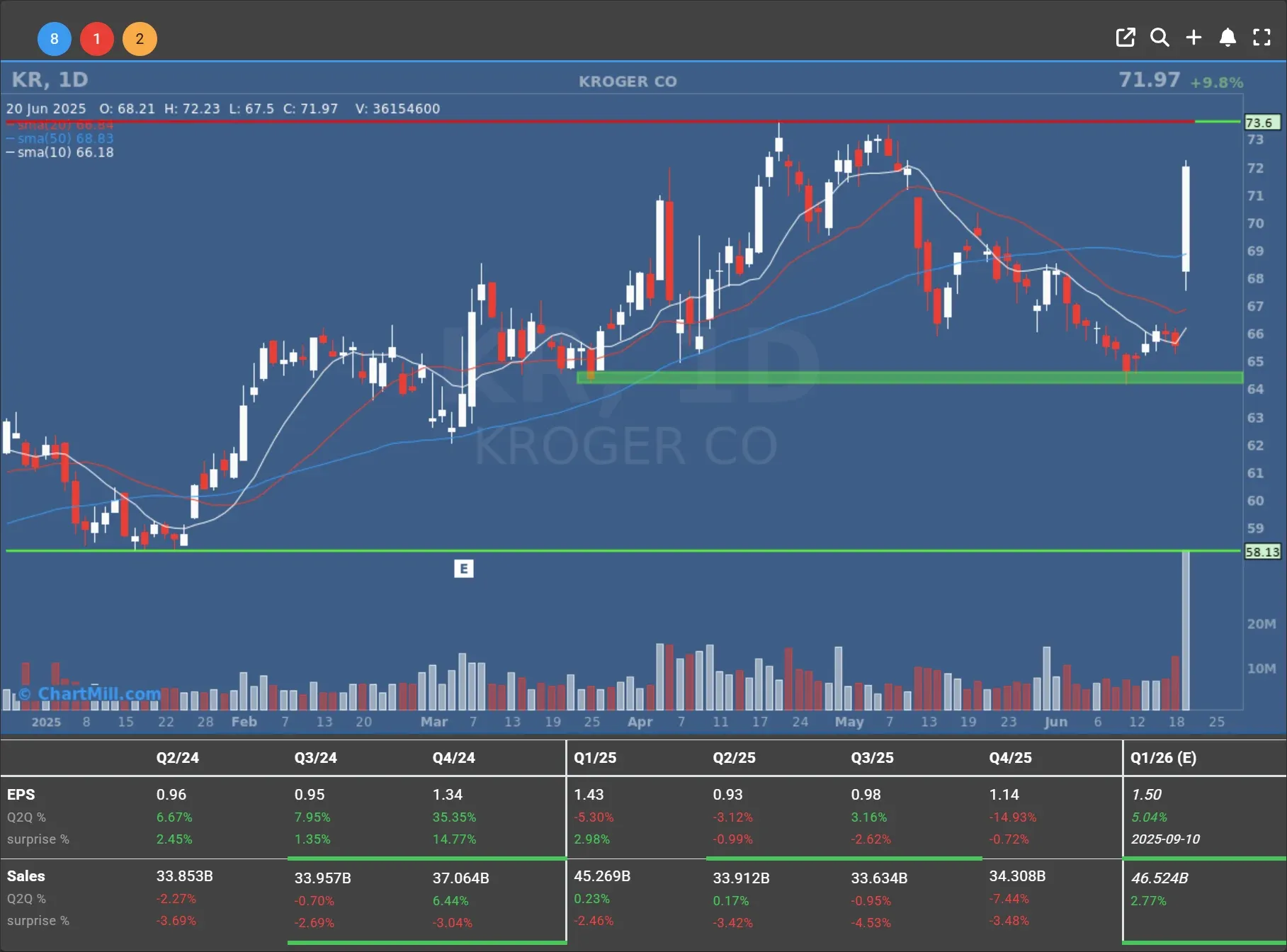1287x952 pixels.
Task: Click the blue badge showing 8
Action: tap(55, 39)
